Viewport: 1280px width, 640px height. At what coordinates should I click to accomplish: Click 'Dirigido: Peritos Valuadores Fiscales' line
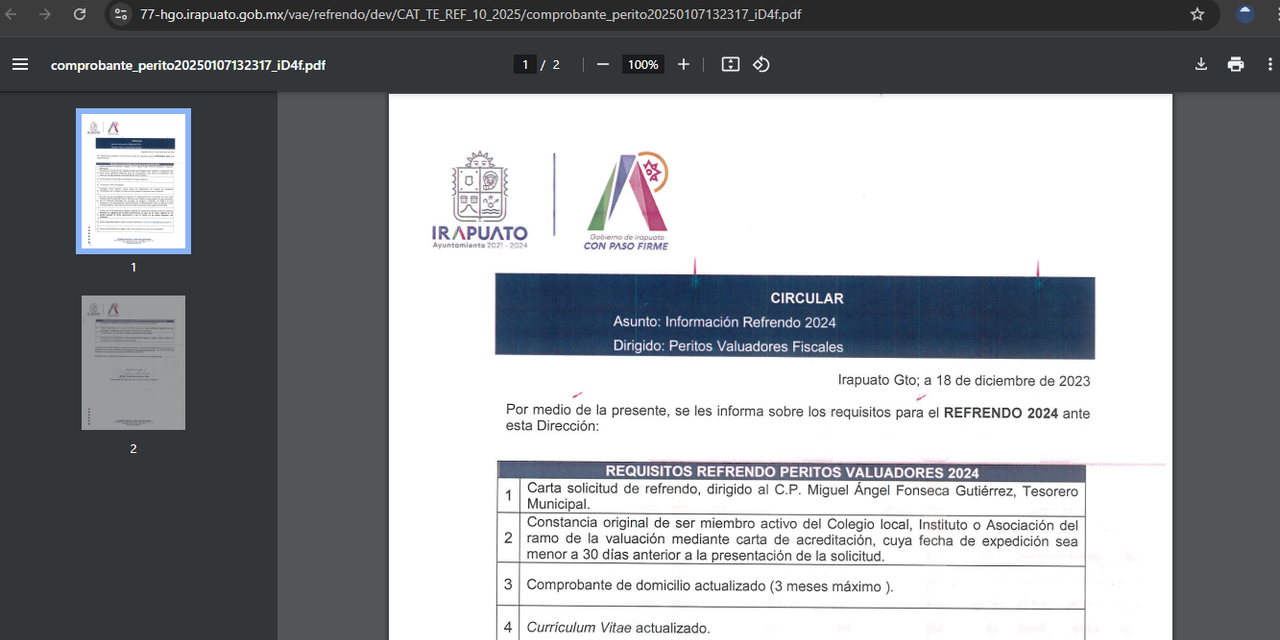coord(728,347)
